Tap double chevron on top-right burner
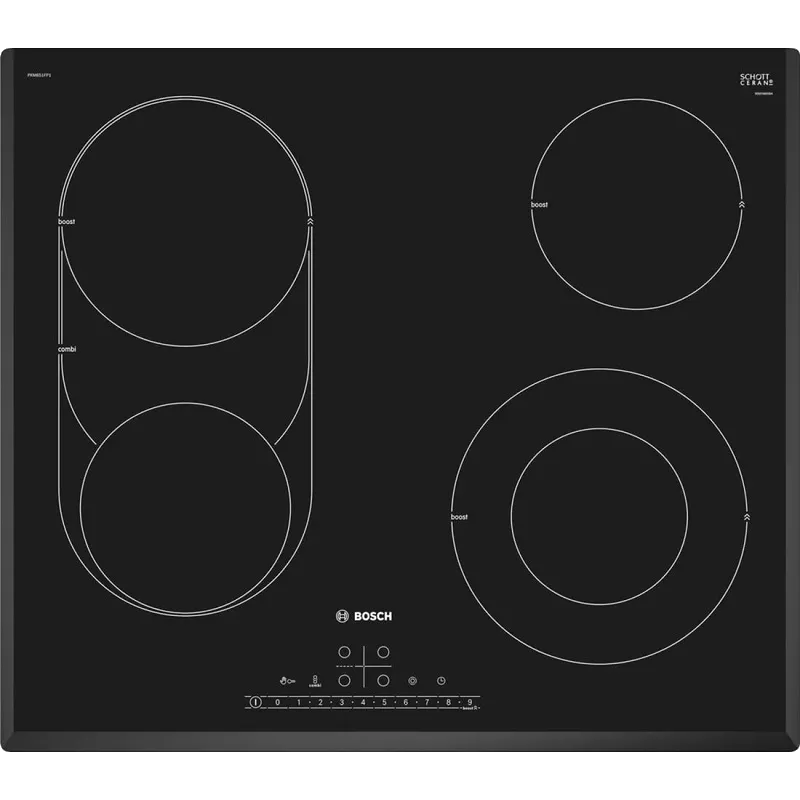The height and width of the screenshot is (800, 800). 741,203
